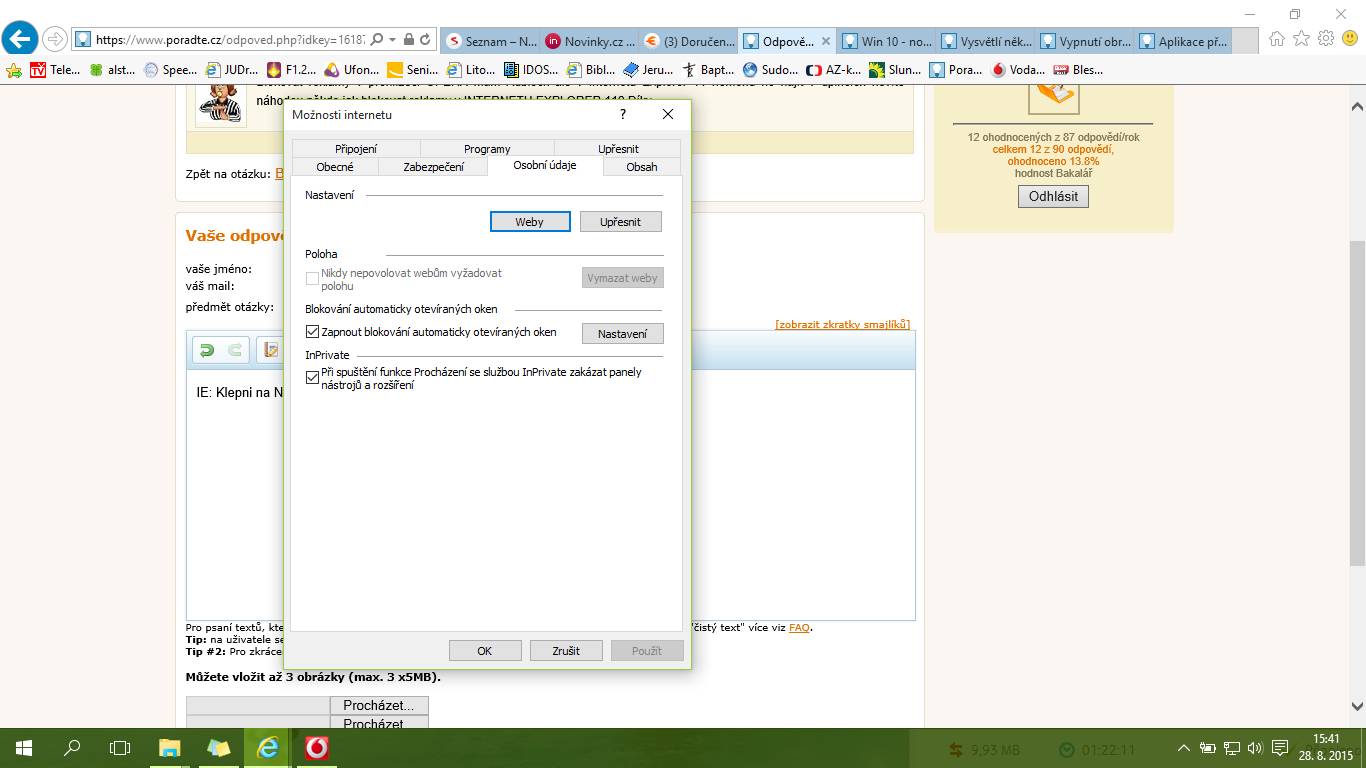Click the Internet Explorer taskbar icon
This screenshot has height=768, width=1366.
pyautogui.click(x=268, y=748)
